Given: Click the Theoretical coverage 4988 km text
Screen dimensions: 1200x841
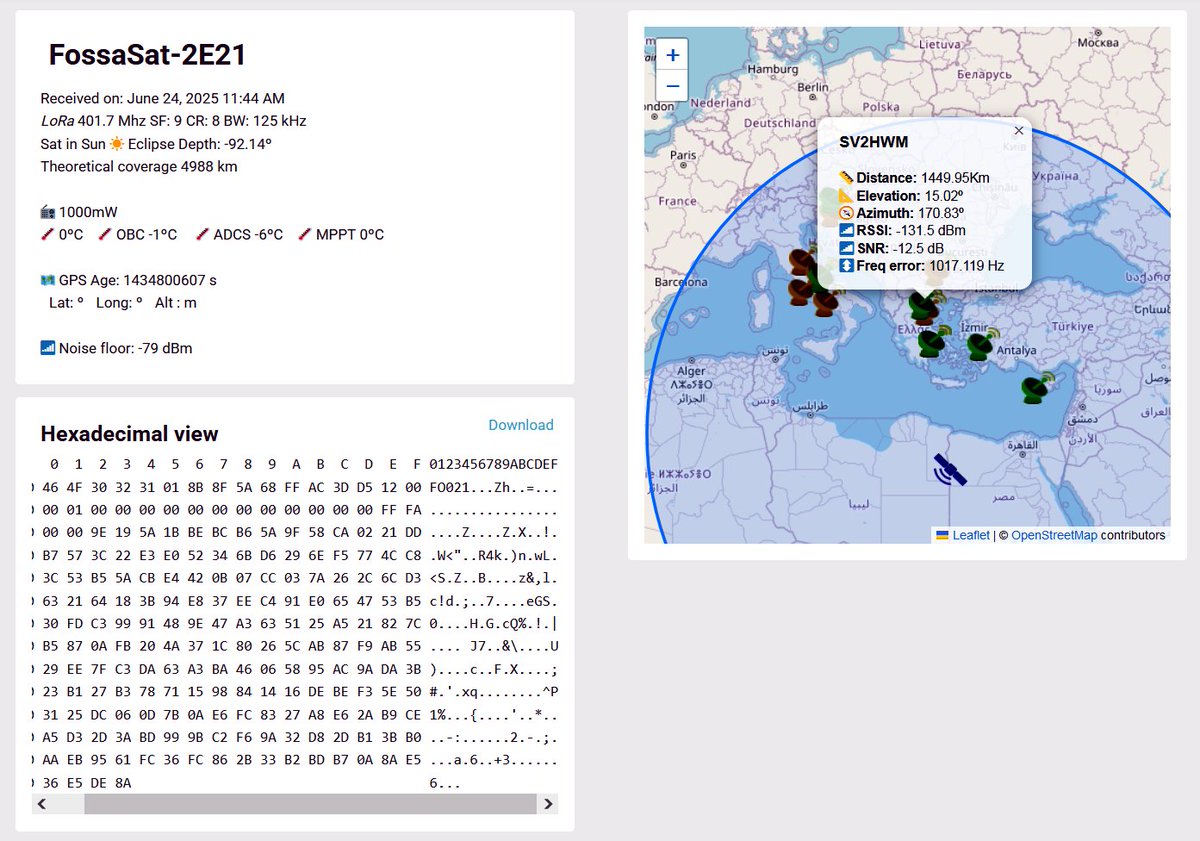Looking at the screenshot, I should click(x=139, y=167).
